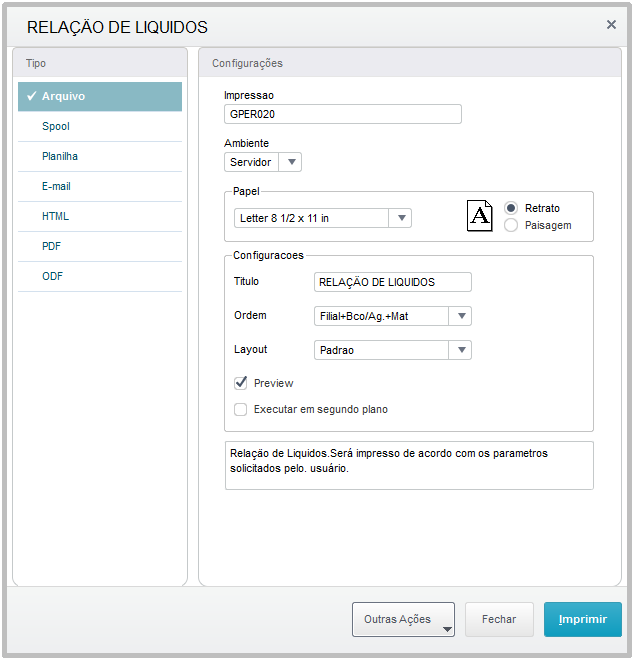Viewport: 635px width, 663px height.
Task: Enable Executar em segundo plano checkbox
Action: click(x=241, y=409)
